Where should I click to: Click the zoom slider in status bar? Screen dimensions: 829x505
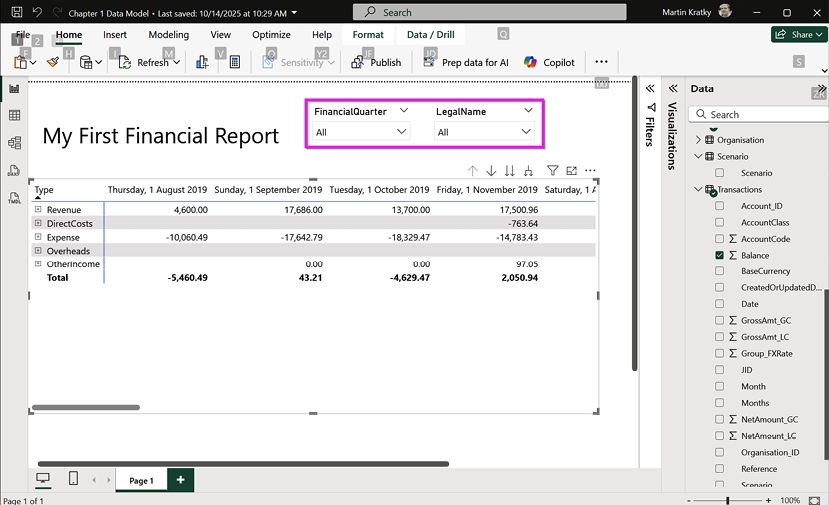pyautogui.click(x=727, y=500)
